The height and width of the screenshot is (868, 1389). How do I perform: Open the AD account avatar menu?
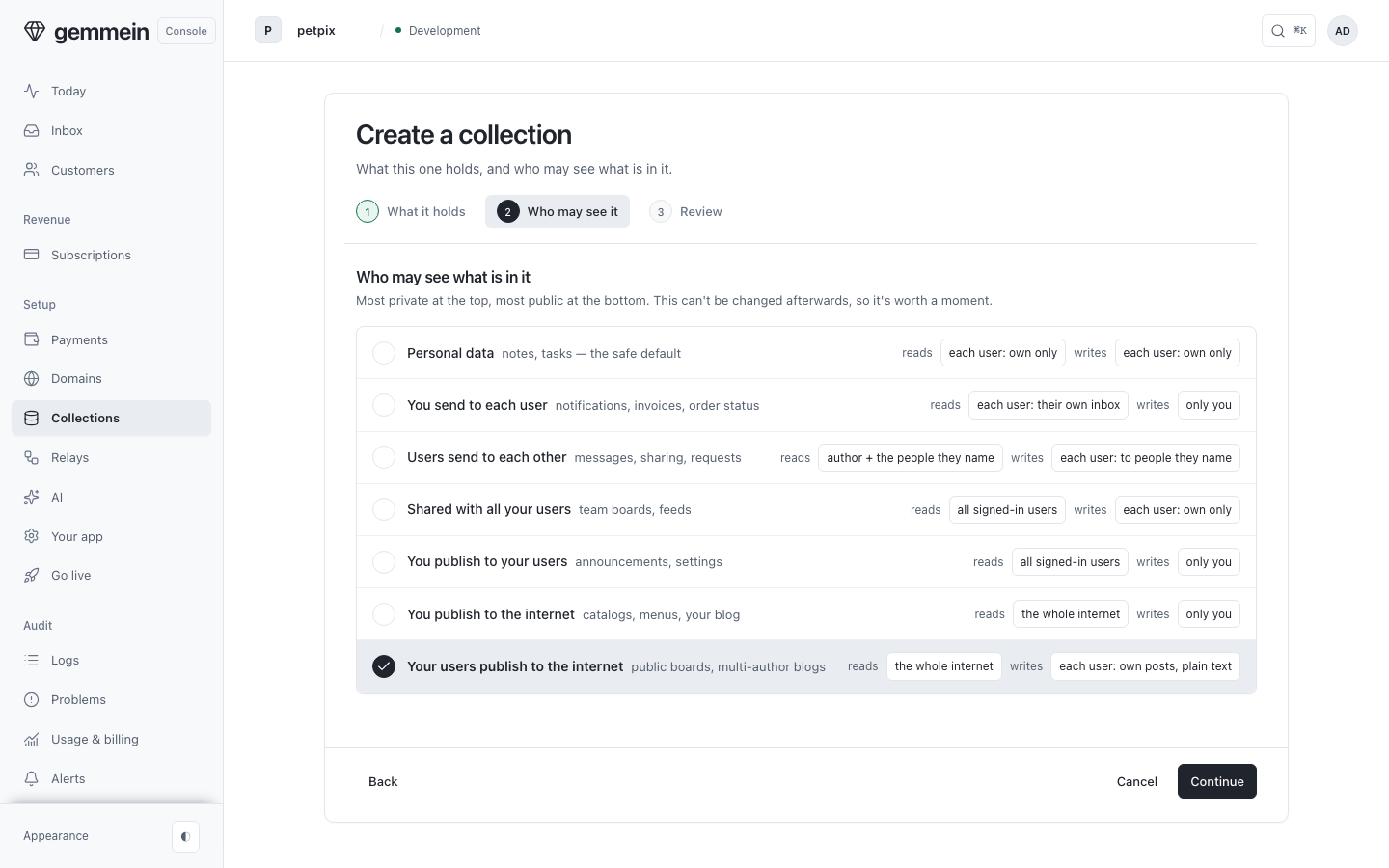(x=1343, y=31)
